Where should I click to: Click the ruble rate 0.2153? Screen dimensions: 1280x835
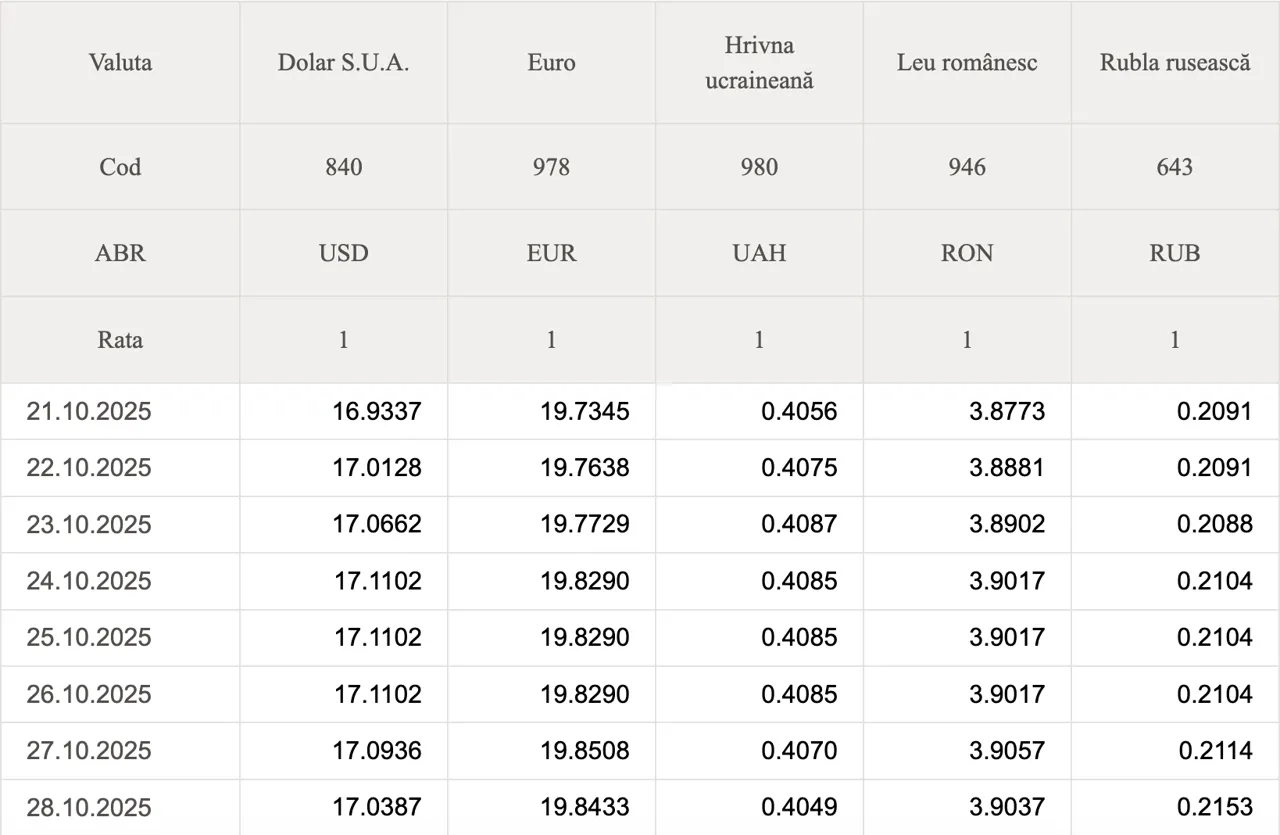point(1215,807)
